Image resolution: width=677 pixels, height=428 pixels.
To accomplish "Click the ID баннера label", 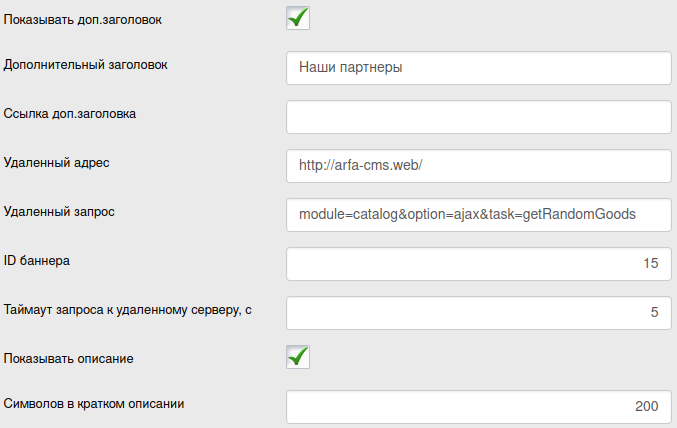I will pyautogui.click(x=37, y=261).
